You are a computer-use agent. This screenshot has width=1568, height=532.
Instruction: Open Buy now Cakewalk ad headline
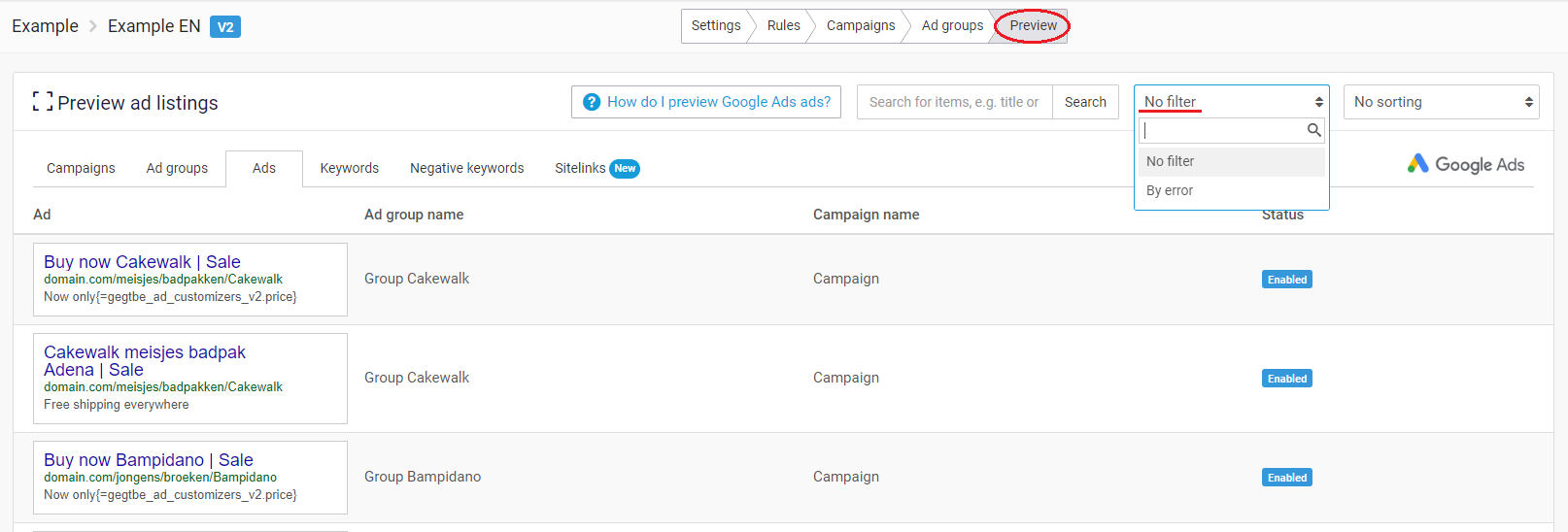[142, 262]
